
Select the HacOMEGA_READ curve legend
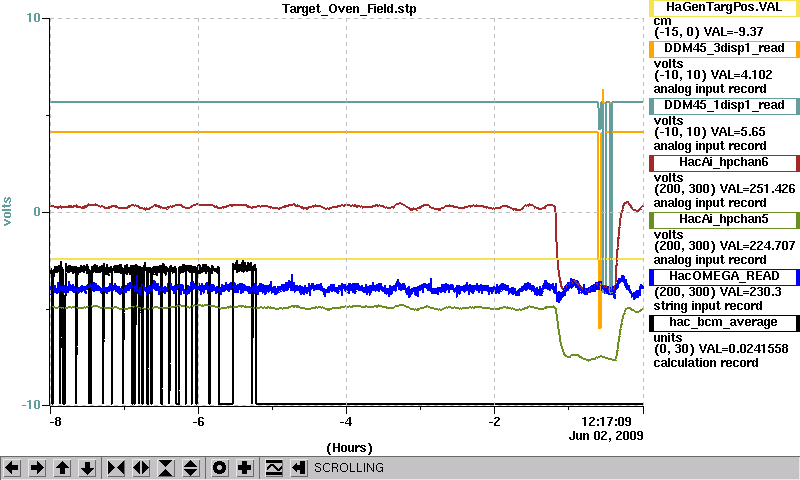coord(724,277)
